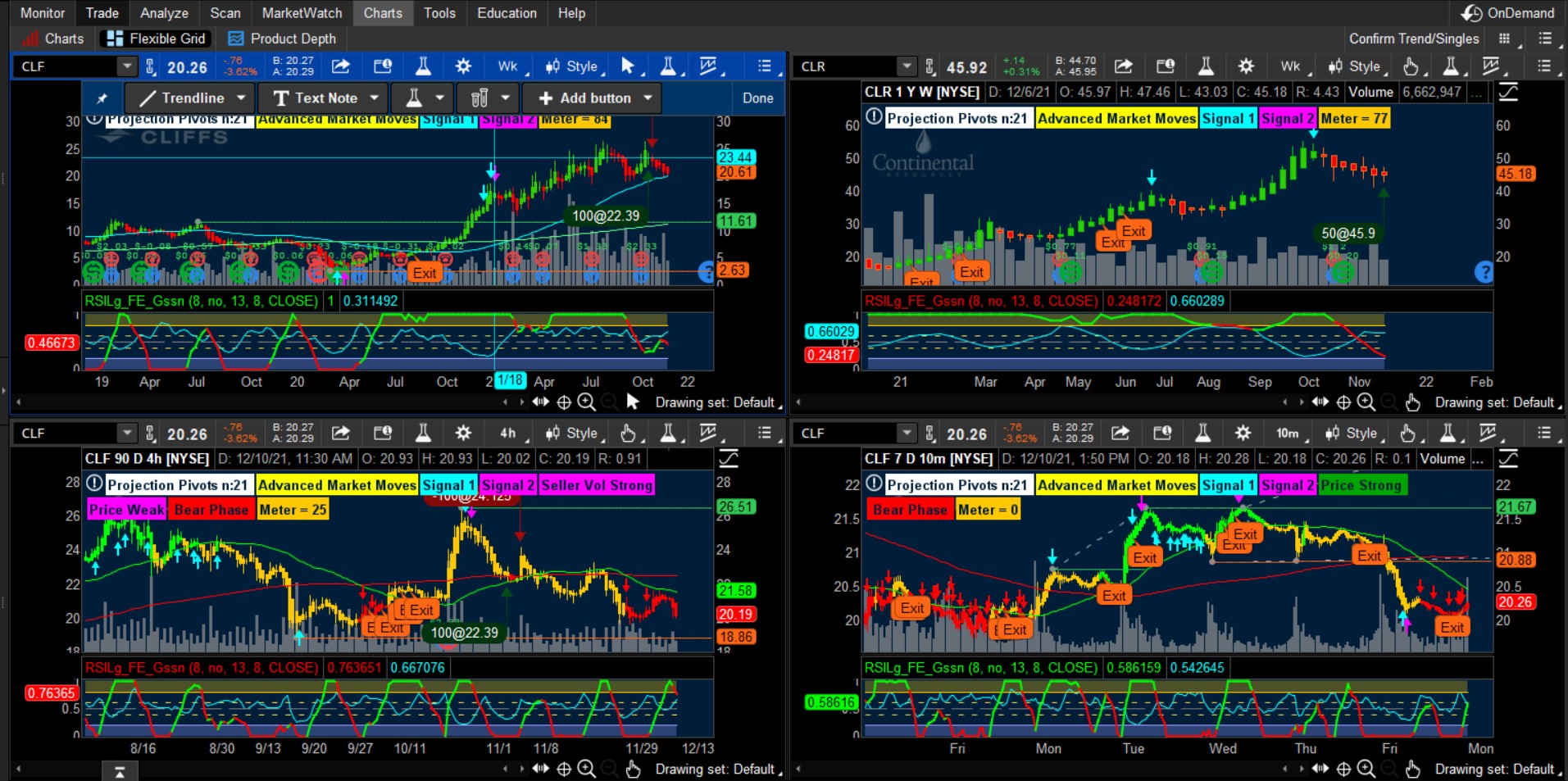The height and width of the screenshot is (781, 1568).
Task: Open Style menu in top-left CLF chart
Action: (x=575, y=66)
